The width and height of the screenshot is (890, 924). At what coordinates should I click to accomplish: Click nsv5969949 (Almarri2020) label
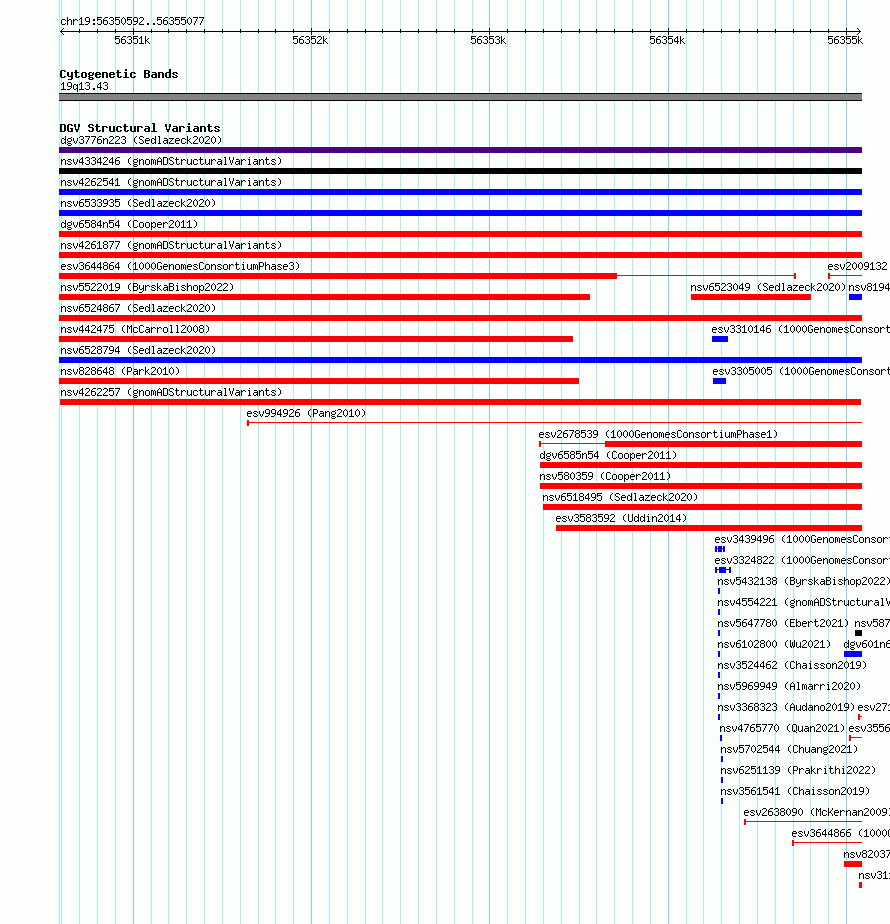789,687
